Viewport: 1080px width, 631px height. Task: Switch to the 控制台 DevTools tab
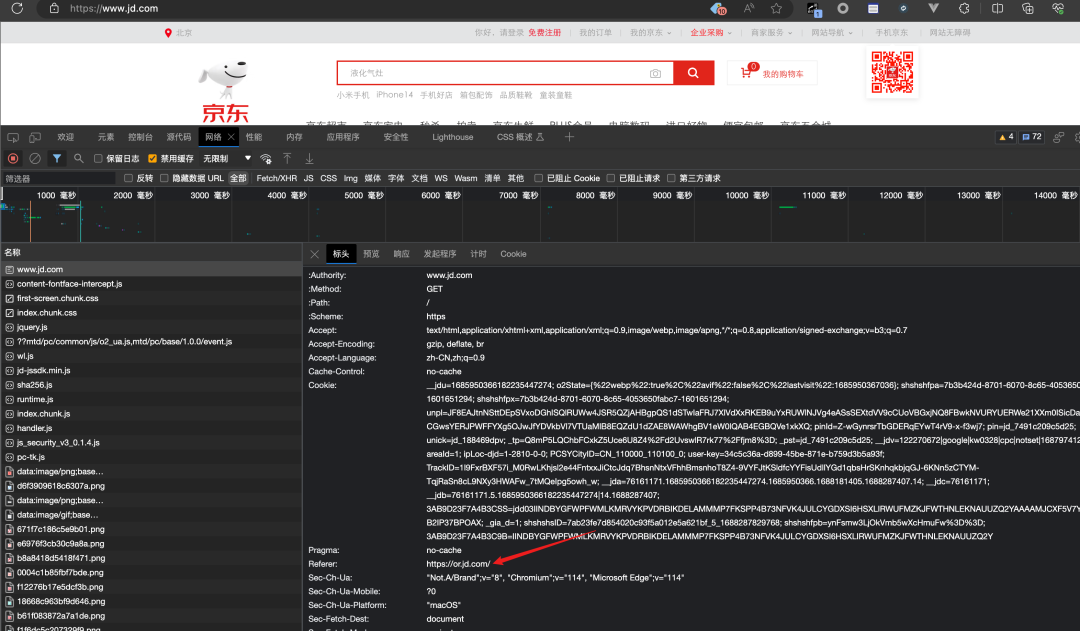click(x=141, y=137)
